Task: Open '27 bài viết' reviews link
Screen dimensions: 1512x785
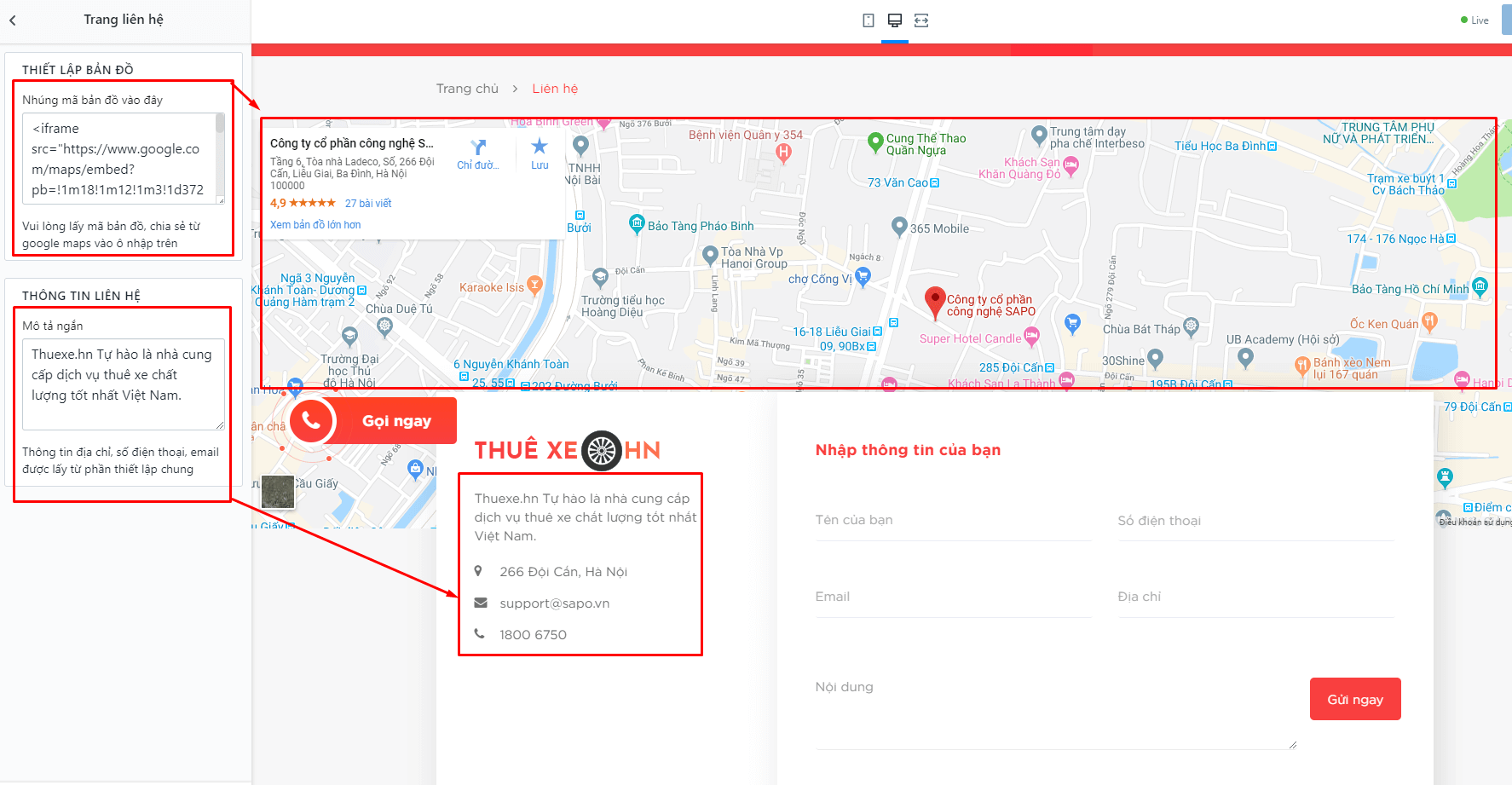Action: [368, 204]
